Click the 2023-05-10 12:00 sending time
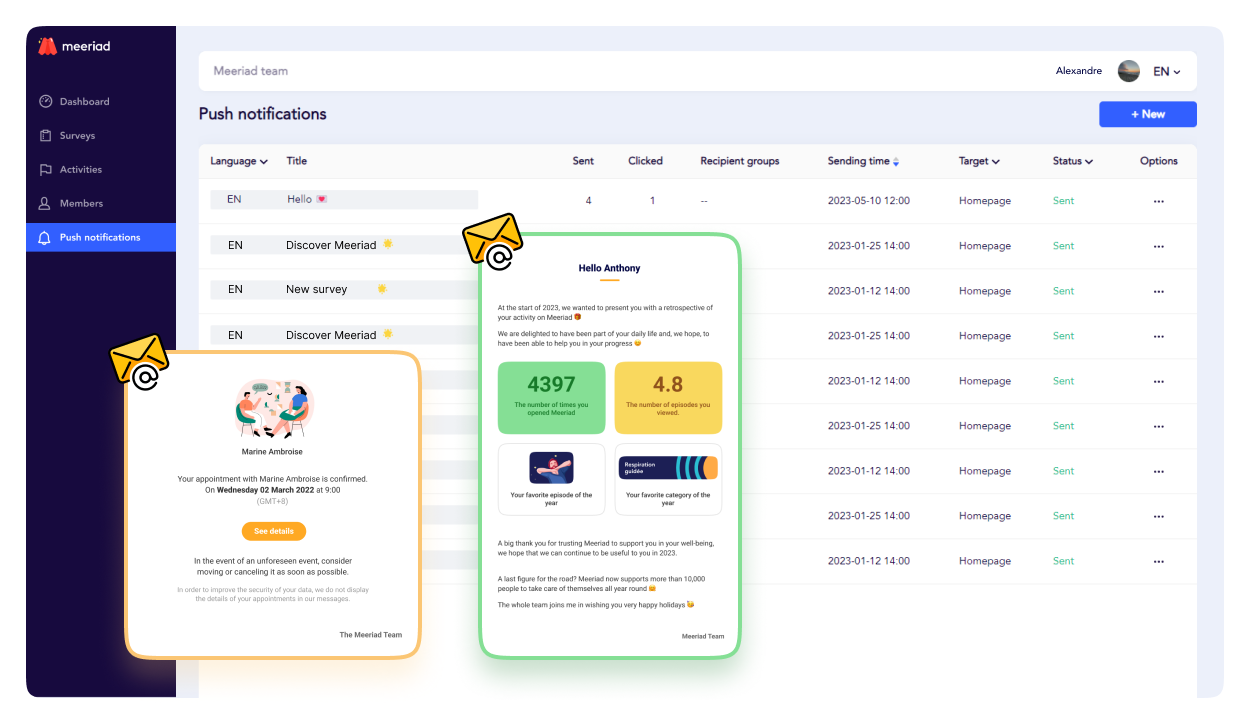The image size is (1252, 728). click(869, 201)
